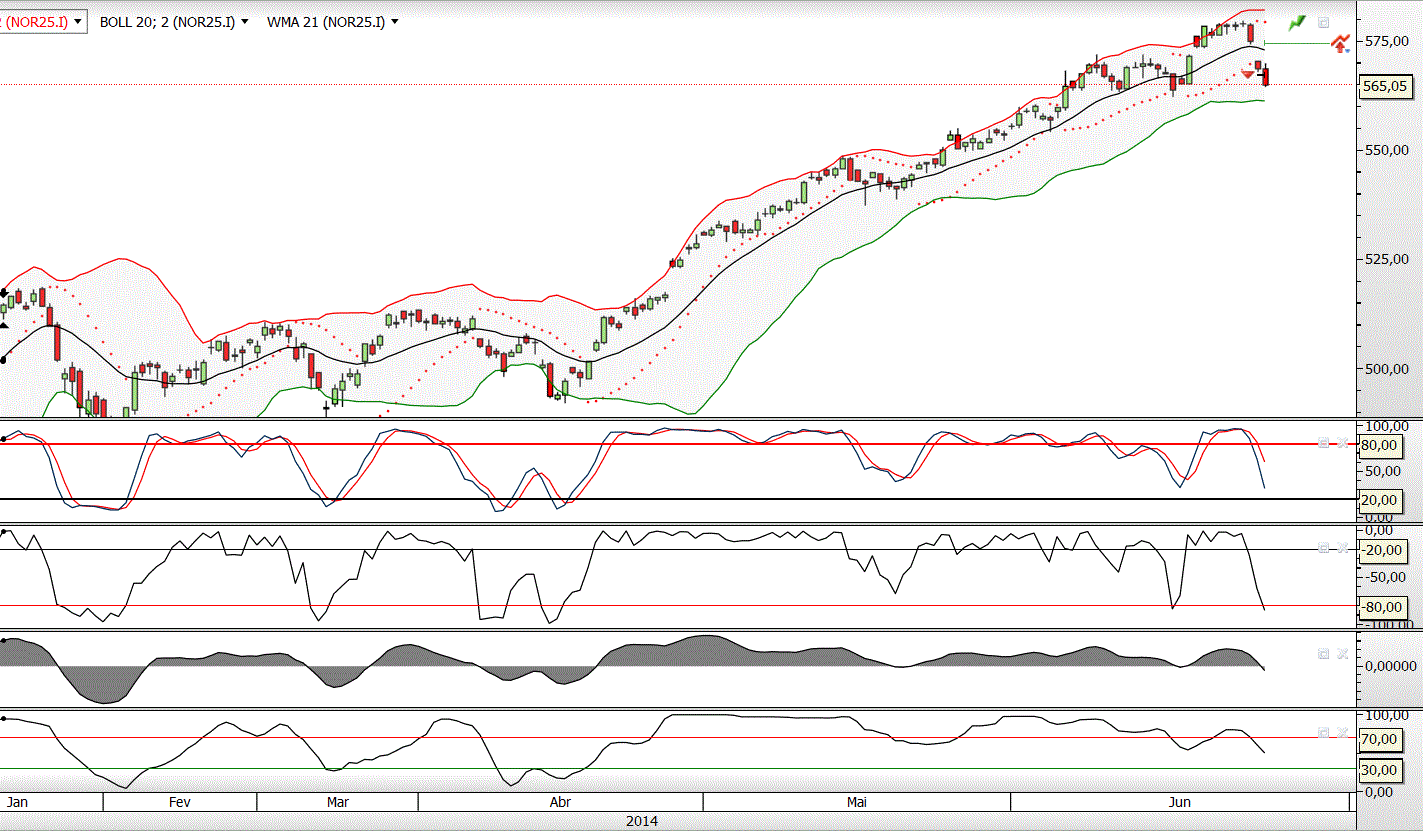The image size is (1423, 831).
Task: Click the Mar month label on the time axis
Action: point(337,802)
